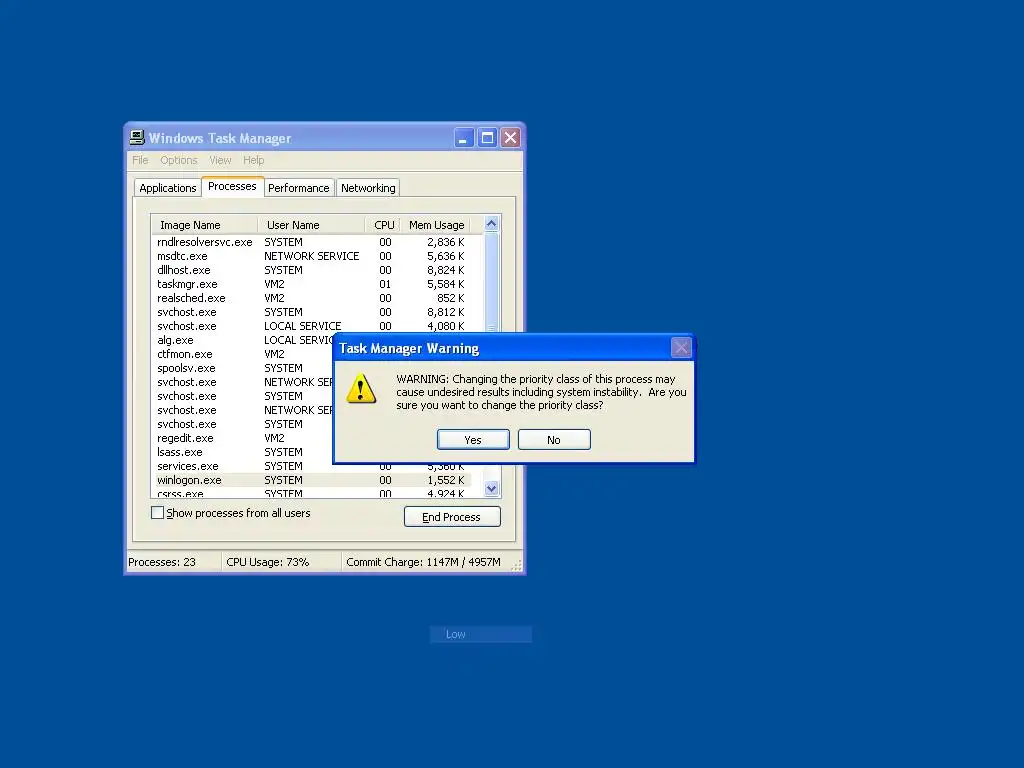Enable Show processes from all users
Viewport: 1024px width, 768px height.
click(157, 513)
